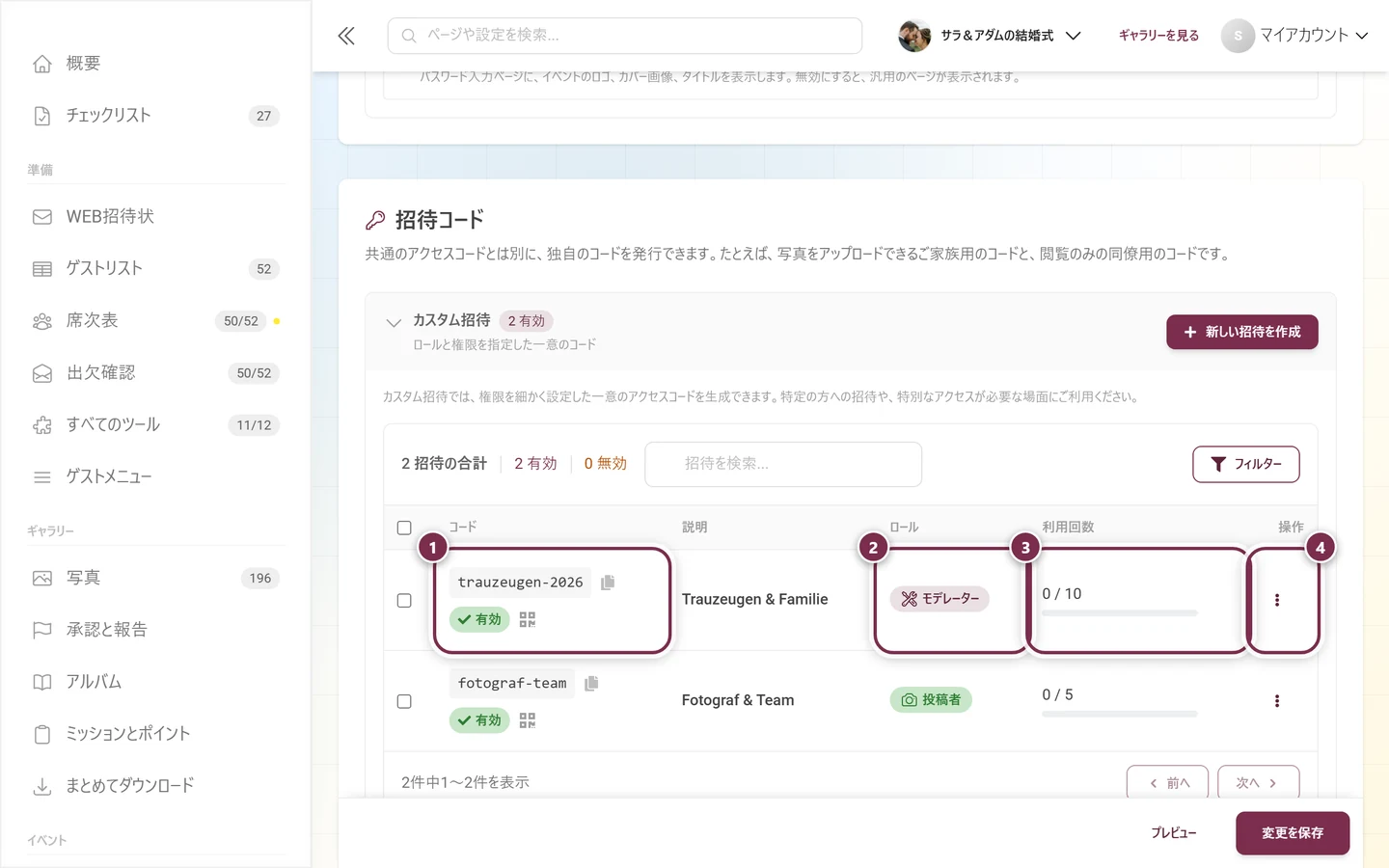
Task: Click the モデレーター role badge
Action: click(x=940, y=599)
